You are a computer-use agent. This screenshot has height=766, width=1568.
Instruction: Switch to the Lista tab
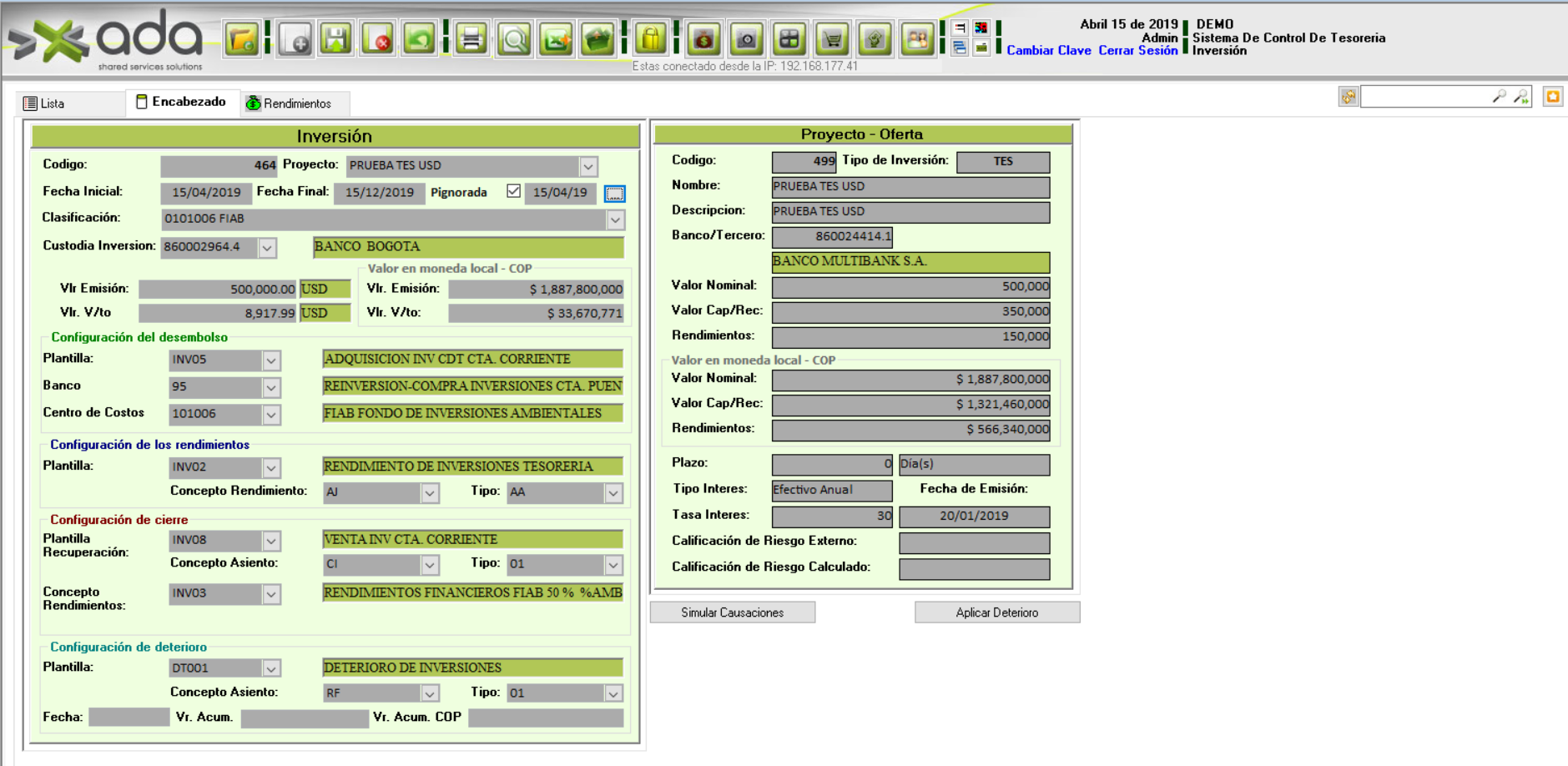[44, 103]
